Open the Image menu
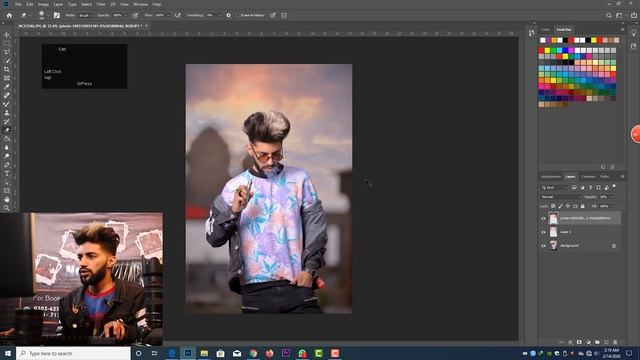This screenshot has height=360, width=640. click(x=43, y=4)
